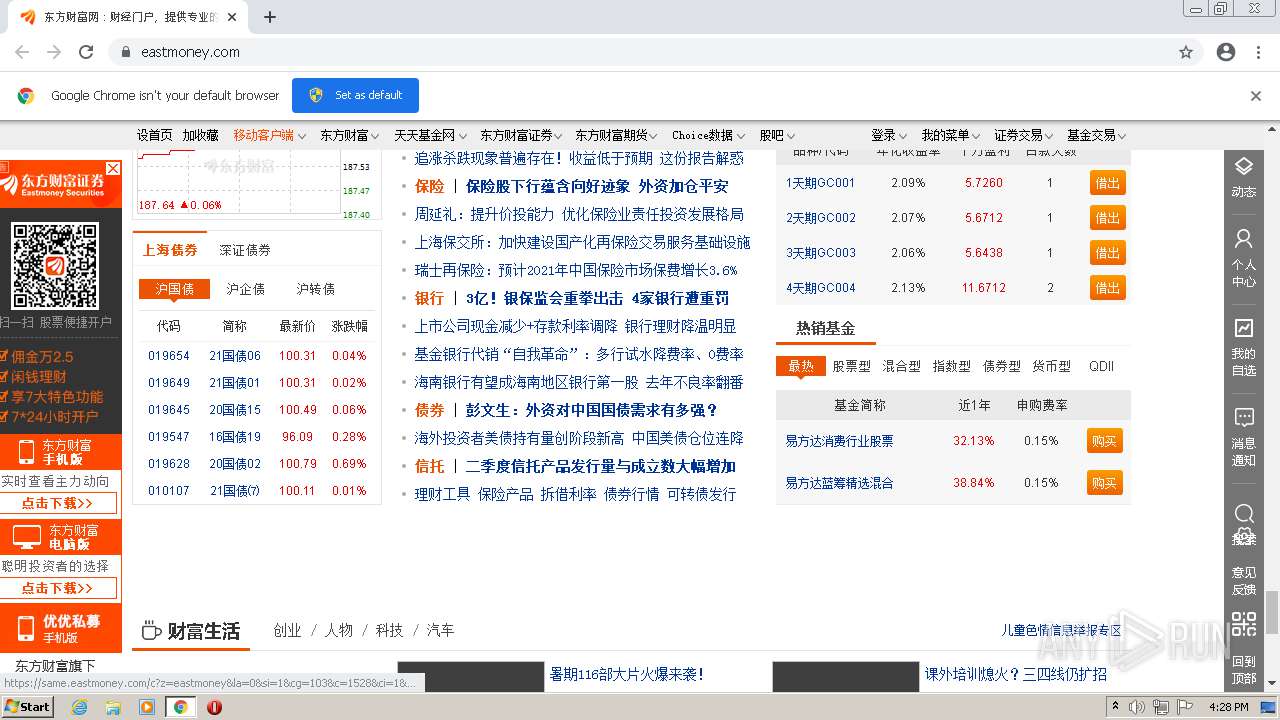Reload the page with refresh icon
Viewport: 1280px width, 720px height.
tap(86, 52)
